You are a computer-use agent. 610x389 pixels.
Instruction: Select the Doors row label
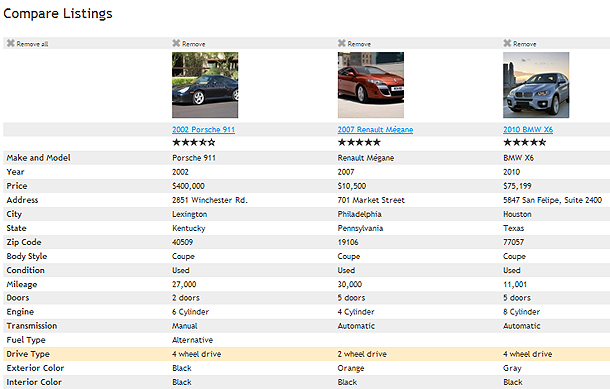point(18,298)
